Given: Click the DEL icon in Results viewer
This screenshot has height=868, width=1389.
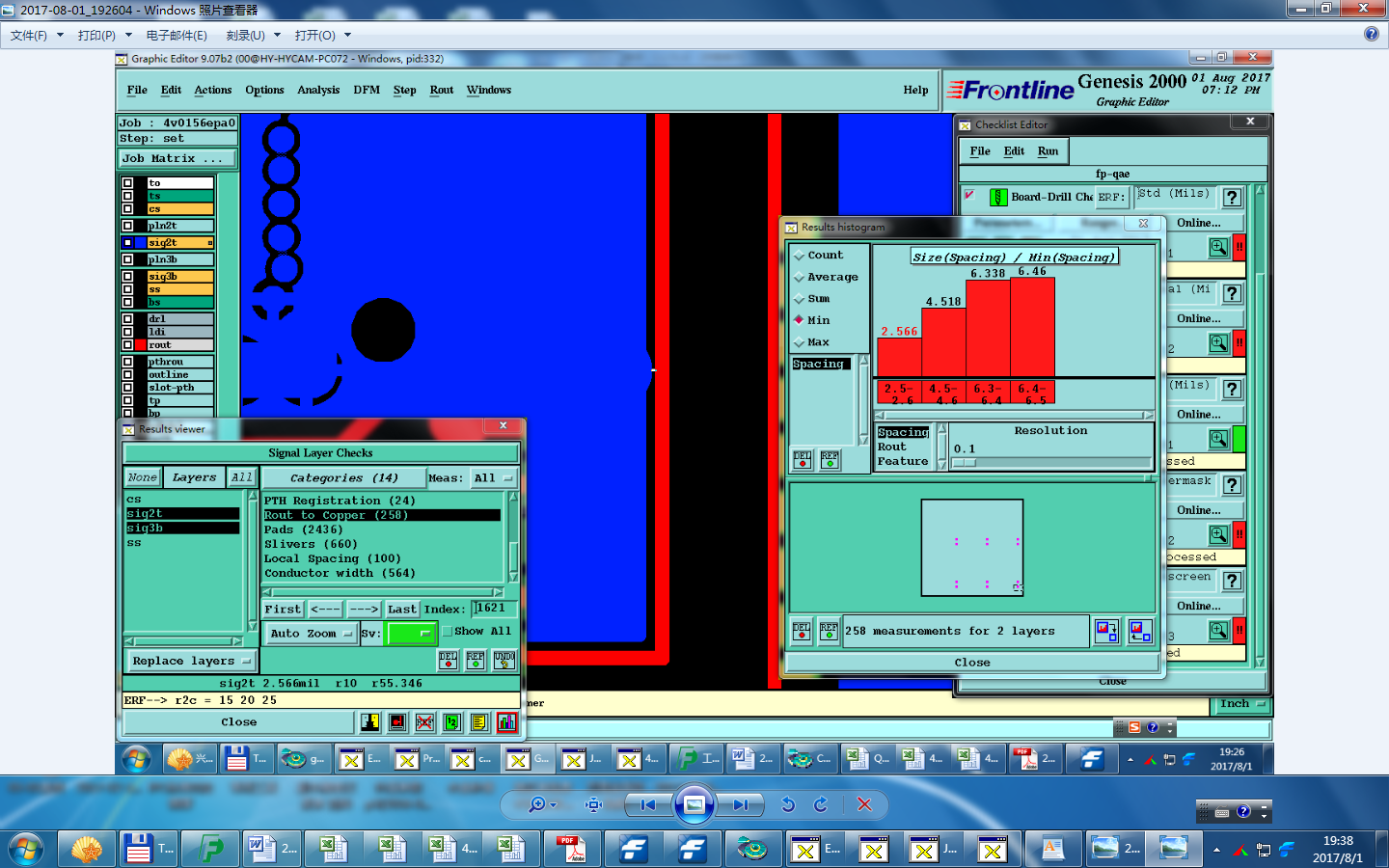Looking at the screenshot, I should pos(449,660).
